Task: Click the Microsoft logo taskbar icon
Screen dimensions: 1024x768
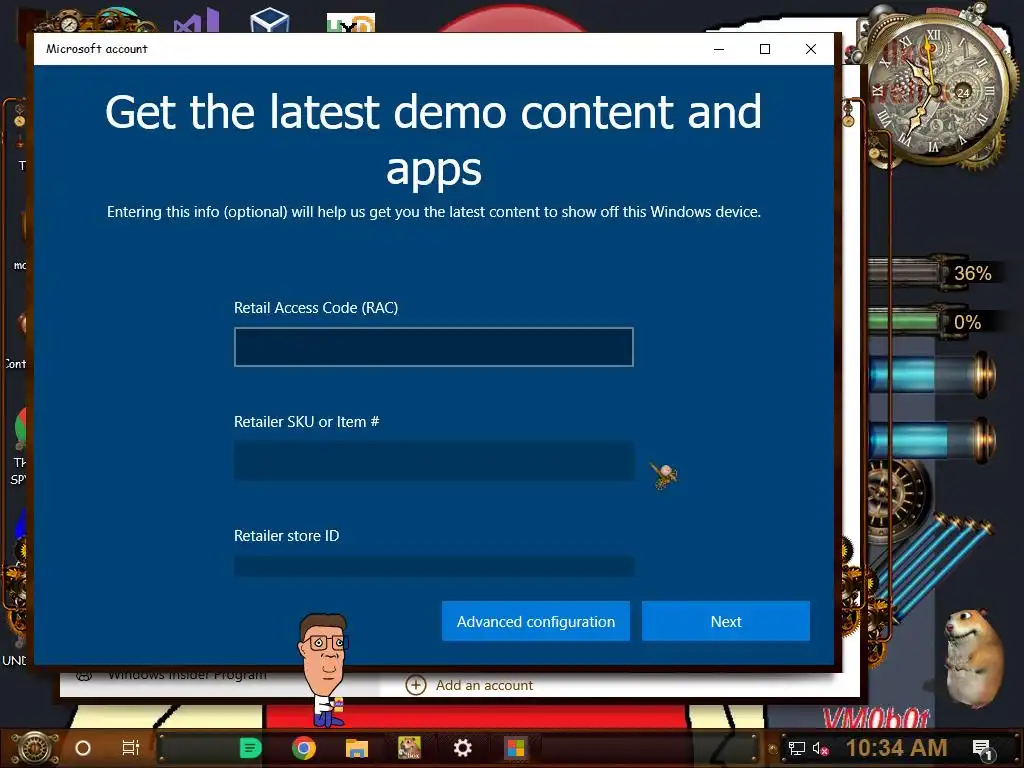Action: tap(515, 748)
